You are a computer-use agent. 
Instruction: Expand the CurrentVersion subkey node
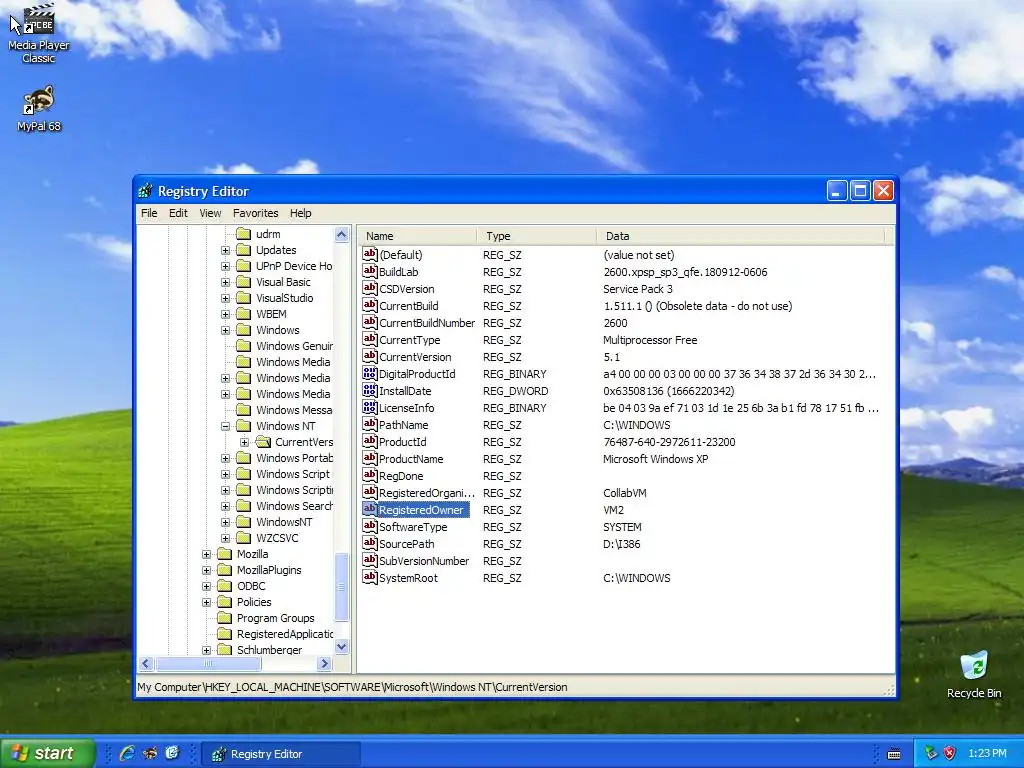(x=244, y=442)
